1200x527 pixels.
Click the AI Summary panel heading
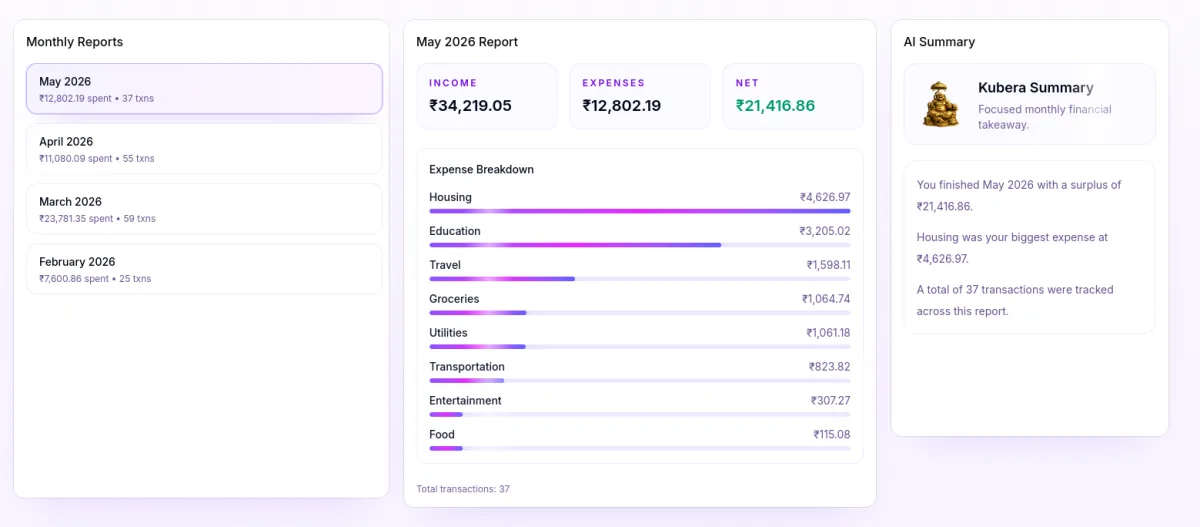tap(939, 42)
